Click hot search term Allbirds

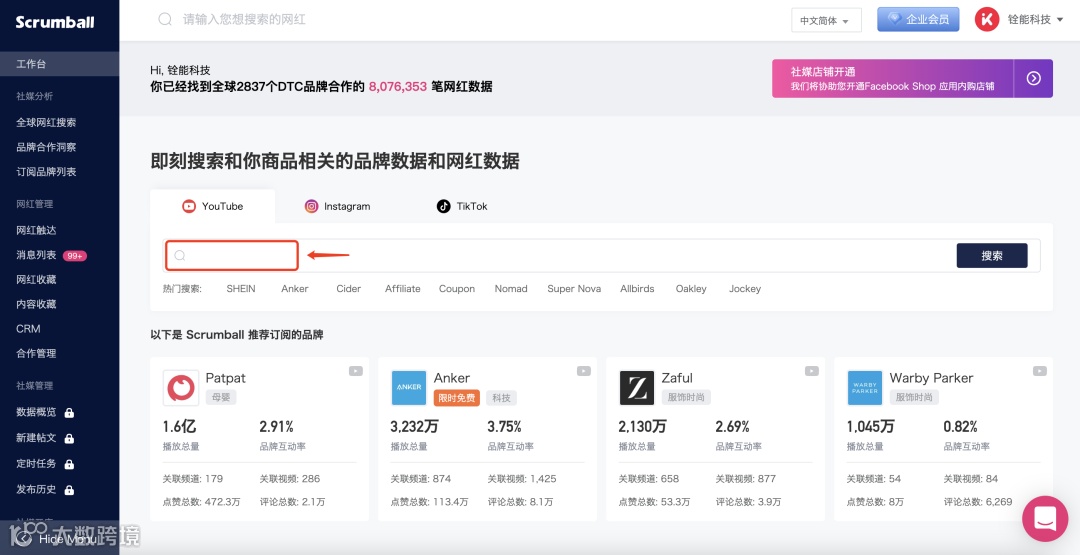pyautogui.click(x=637, y=289)
